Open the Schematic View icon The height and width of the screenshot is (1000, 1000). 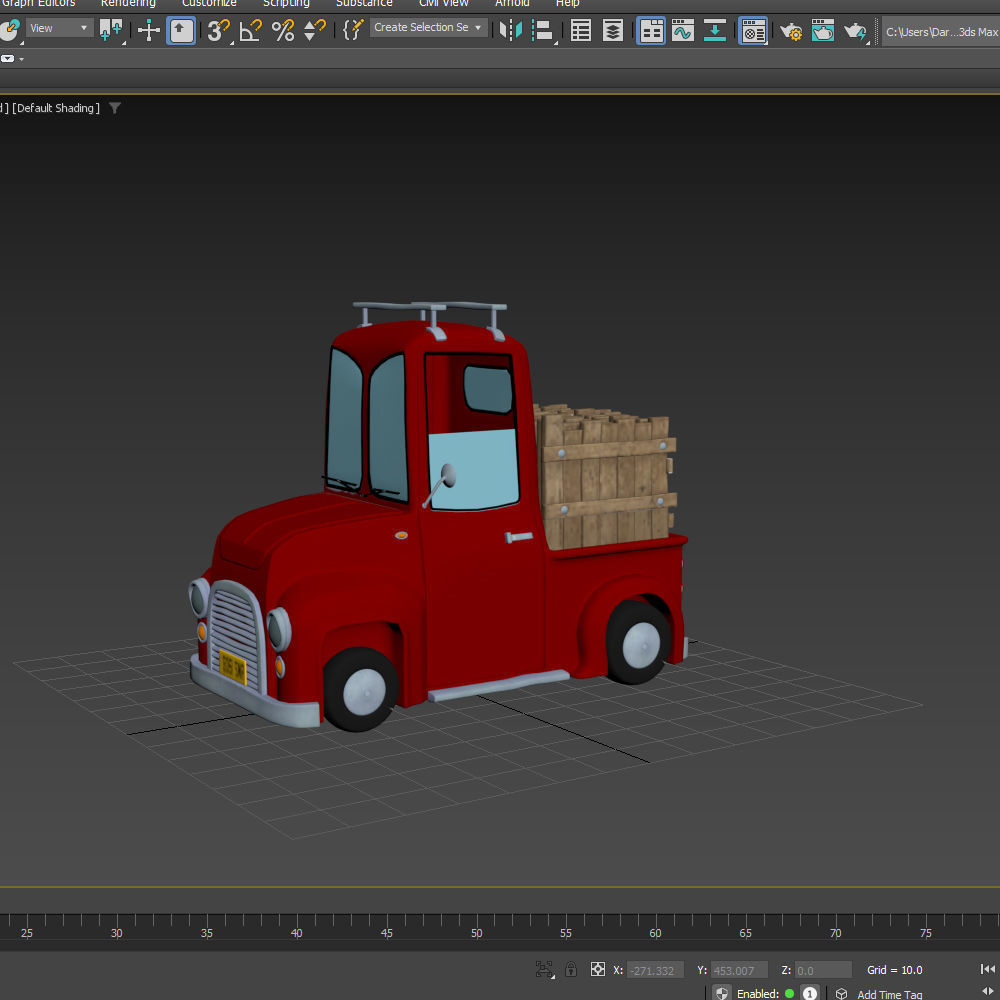pos(714,30)
